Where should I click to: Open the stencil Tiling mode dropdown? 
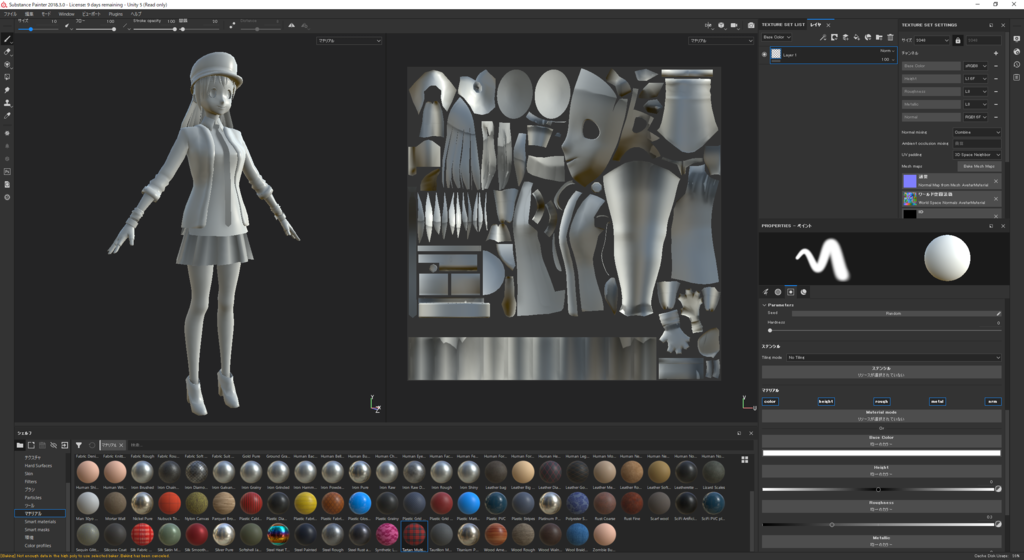(x=893, y=358)
